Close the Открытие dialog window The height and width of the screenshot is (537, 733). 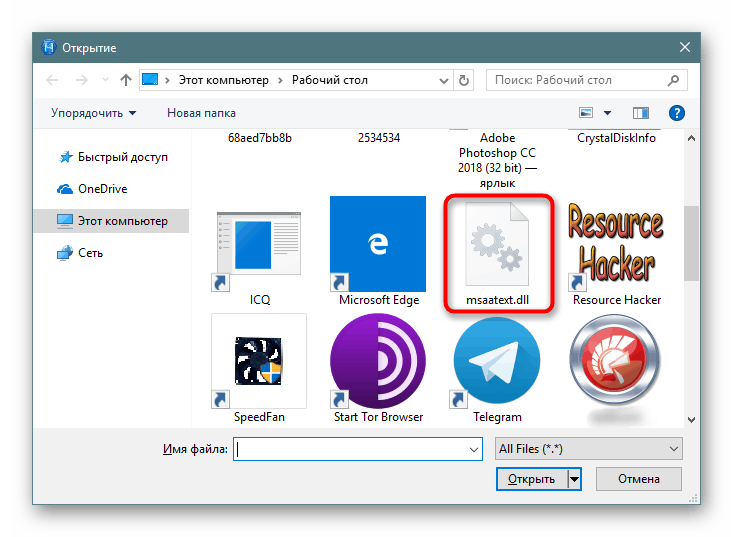click(685, 47)
